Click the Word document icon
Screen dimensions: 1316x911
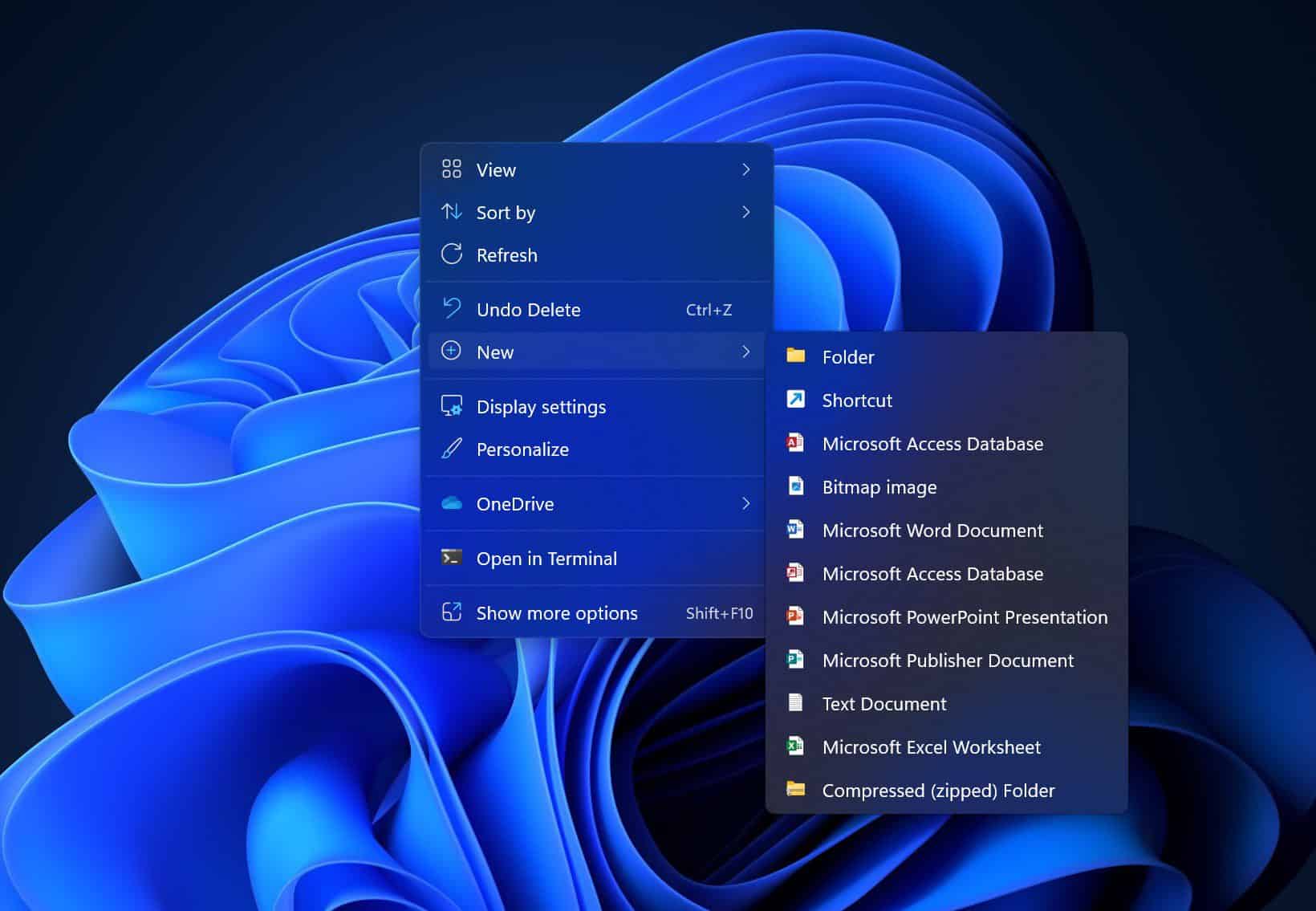pos(795,529)
